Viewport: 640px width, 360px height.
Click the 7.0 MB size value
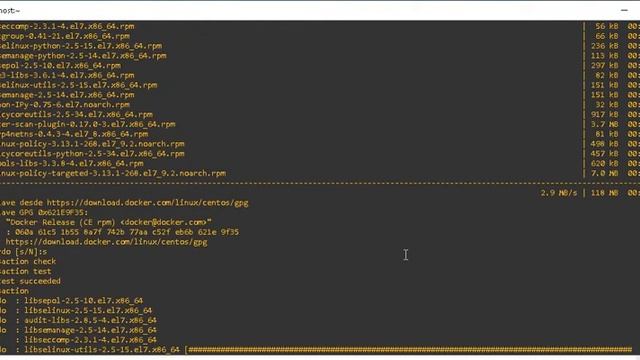pos(604,173)
